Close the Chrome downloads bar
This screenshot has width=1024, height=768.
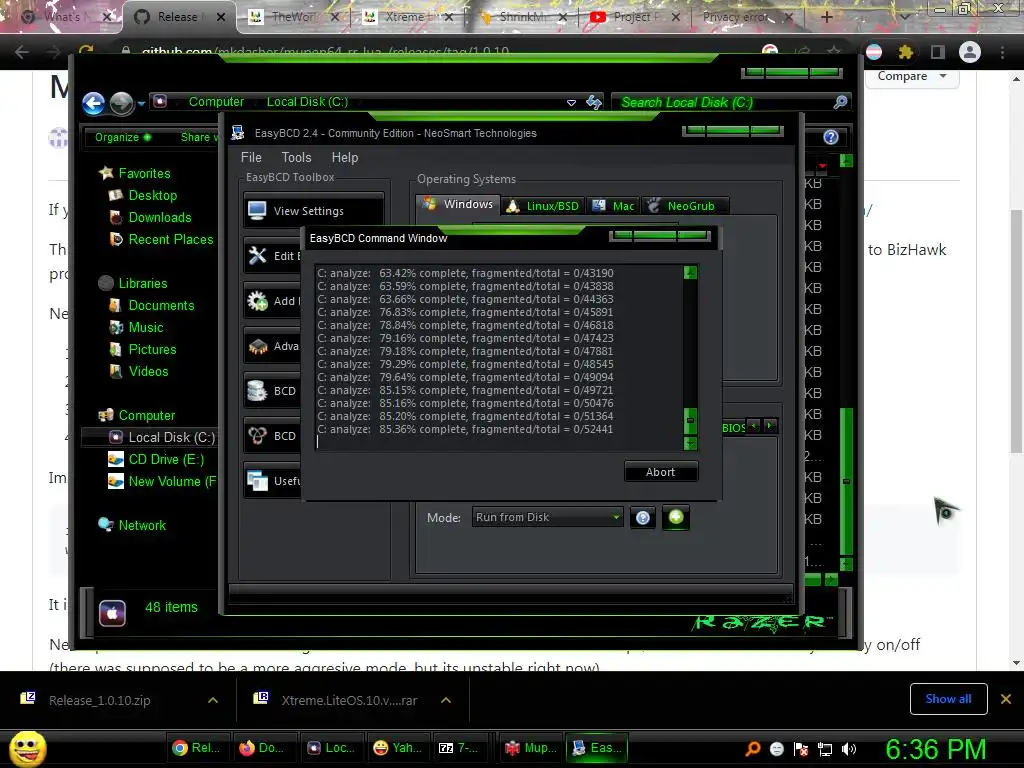[x=1006, y=699]
